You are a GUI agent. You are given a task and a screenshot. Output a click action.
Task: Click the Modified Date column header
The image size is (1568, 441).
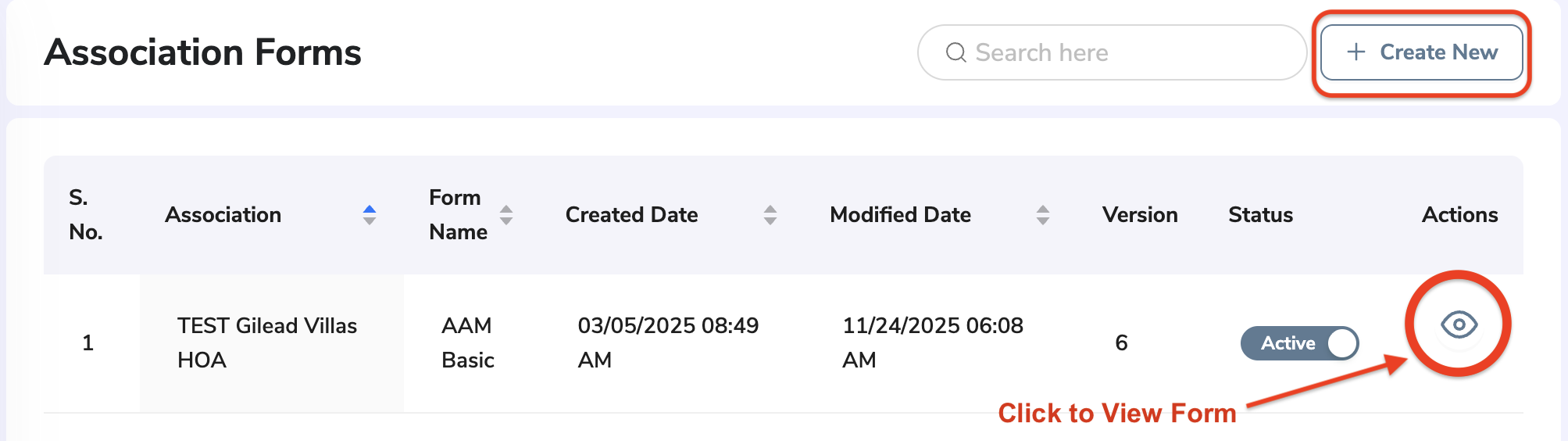(x=901, y=215)
